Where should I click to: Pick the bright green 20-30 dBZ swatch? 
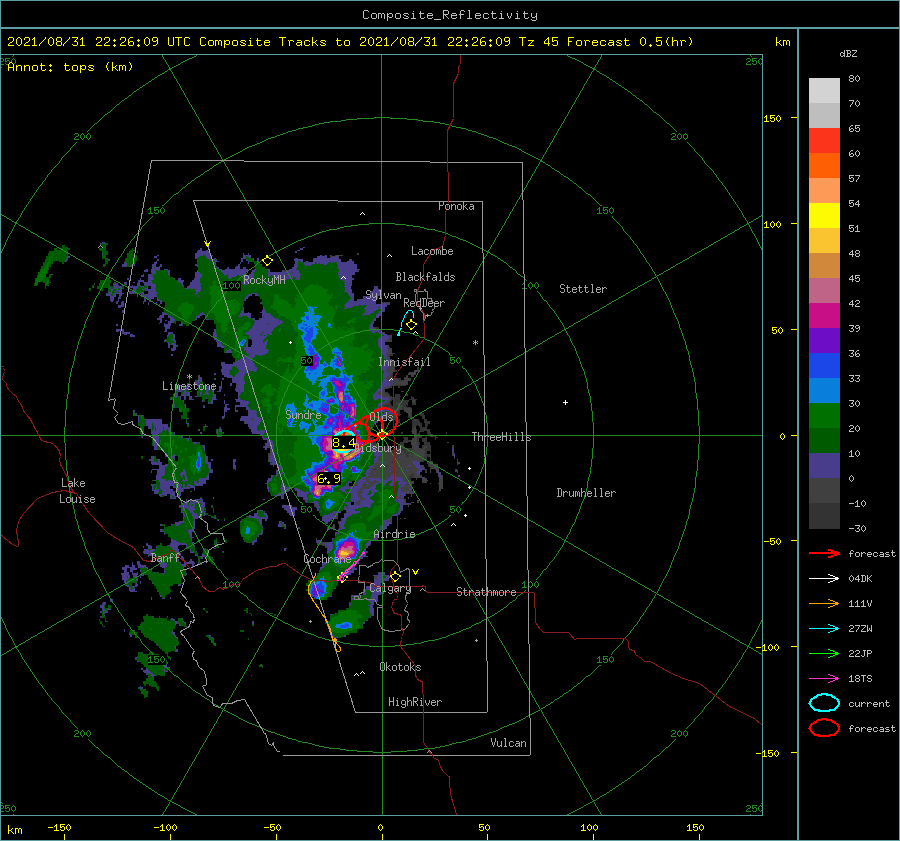click(824, 416)
